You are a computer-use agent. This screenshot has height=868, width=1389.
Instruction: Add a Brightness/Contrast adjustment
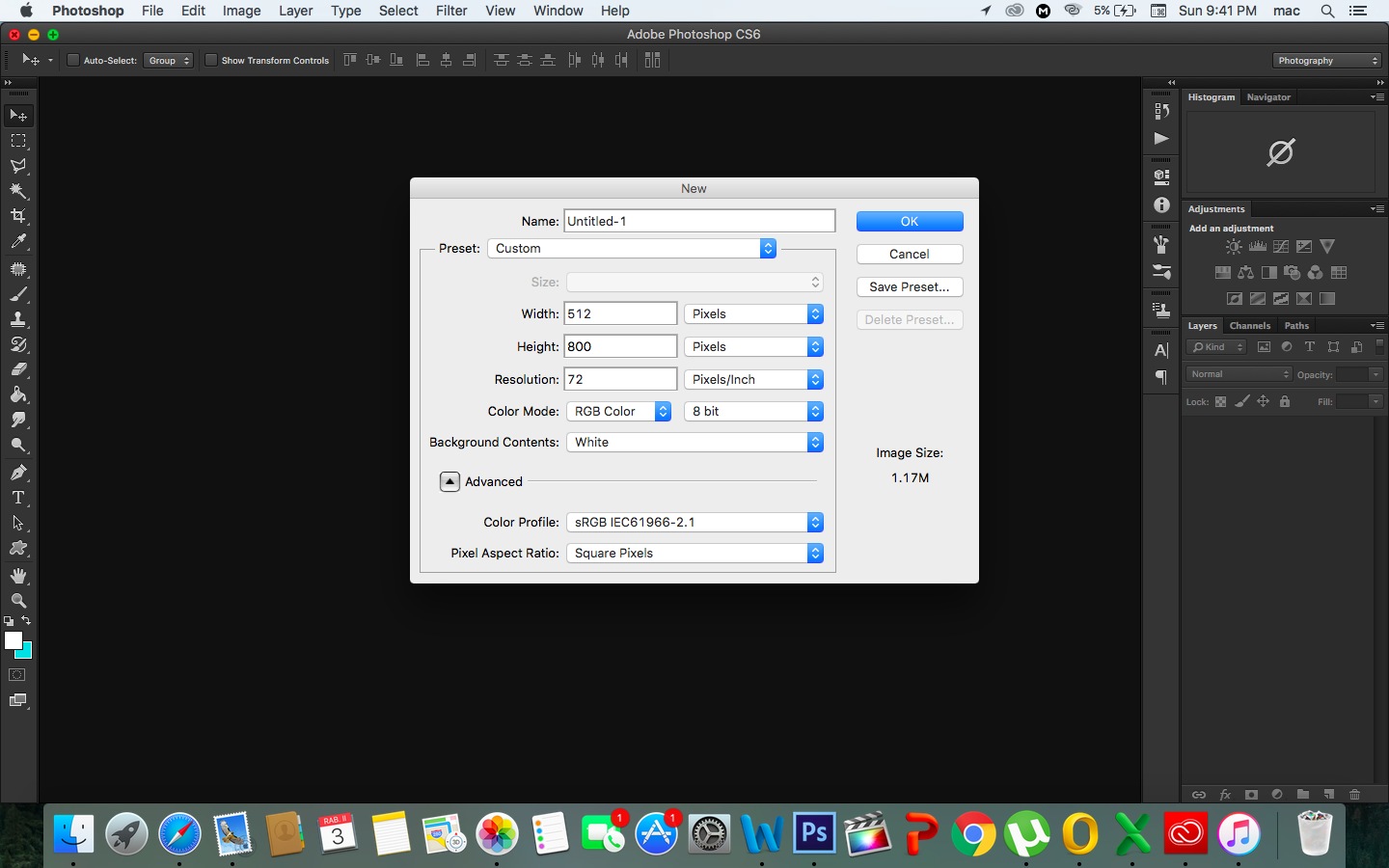1234,247
